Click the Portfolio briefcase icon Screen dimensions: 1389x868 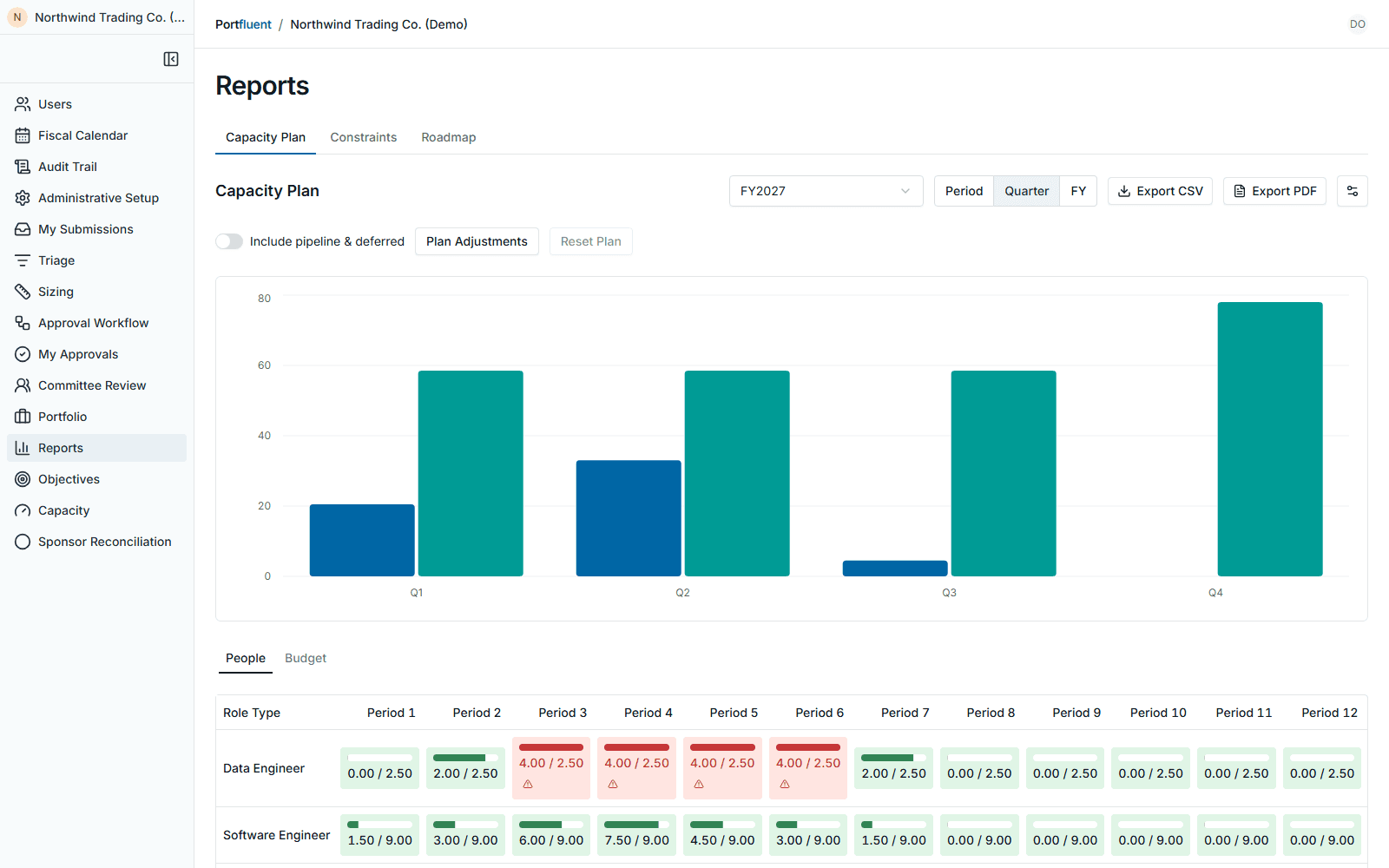tap(23, 417)
